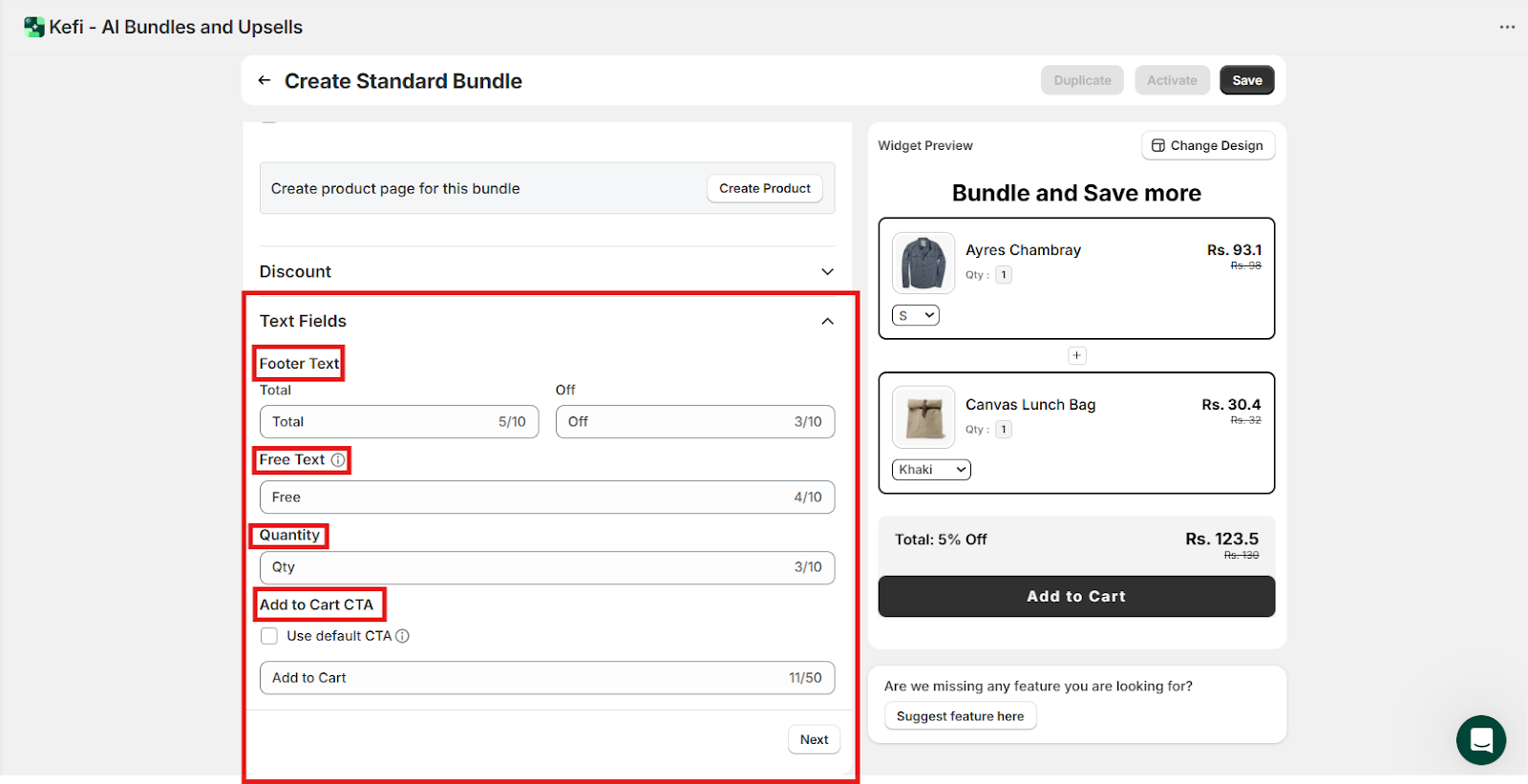Click the info icon next to Free Text
The width and height of the screenshot is (1528, 784).
coord(338,460)
